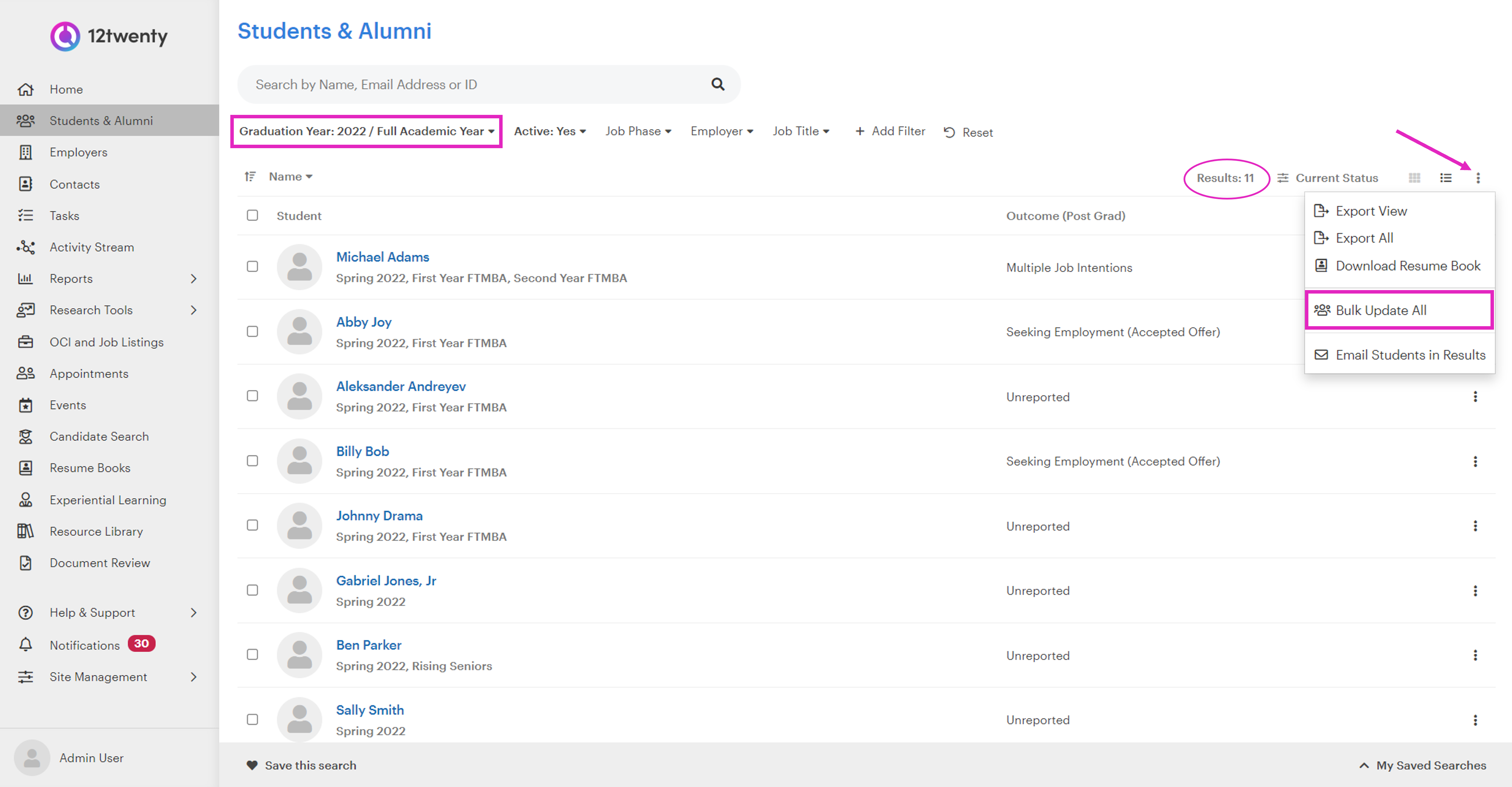Open the Job Phase filter dropdown
1512x787 pixels.
point(638,131)
